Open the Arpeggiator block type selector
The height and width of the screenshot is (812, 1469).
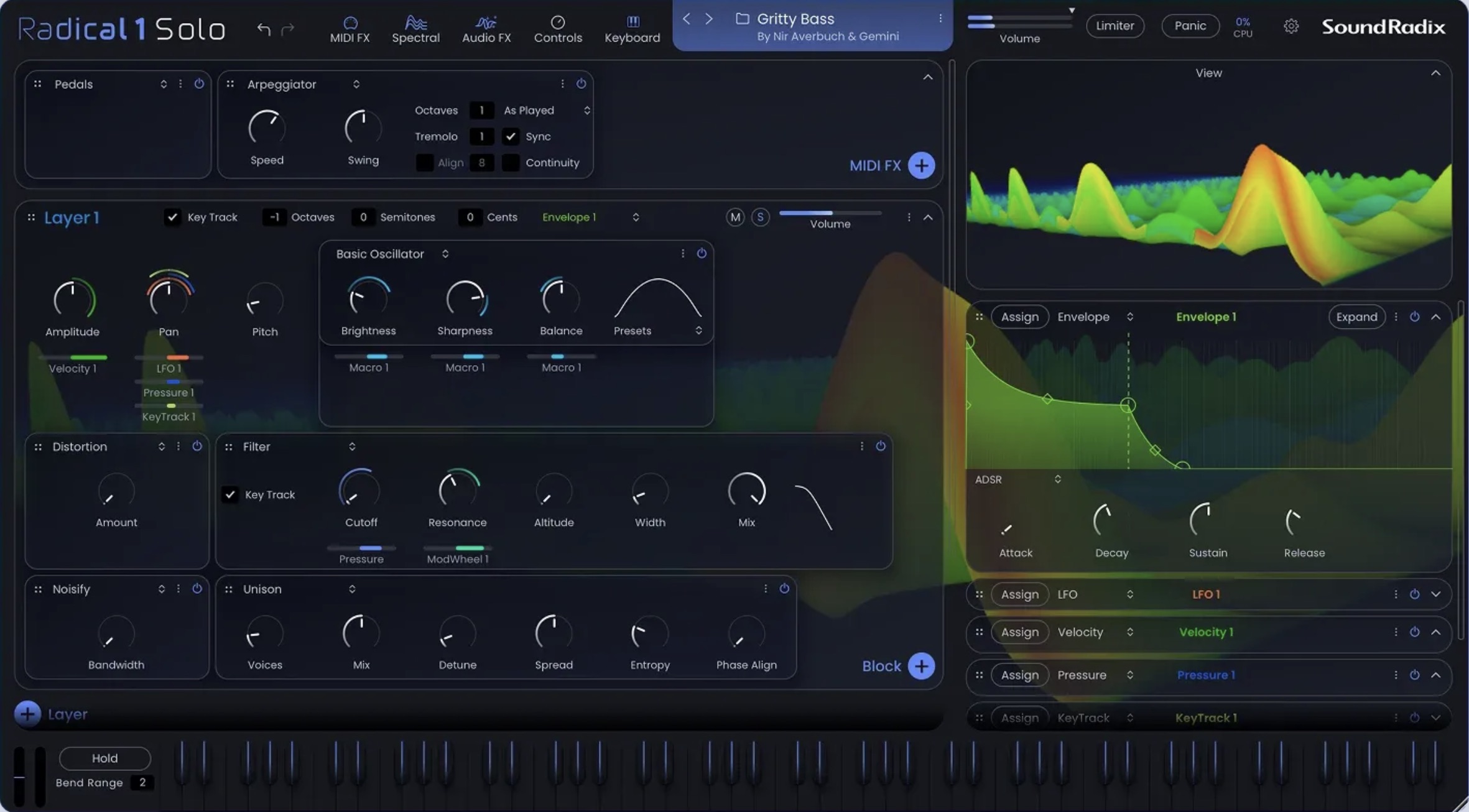[x=356, y=84]
